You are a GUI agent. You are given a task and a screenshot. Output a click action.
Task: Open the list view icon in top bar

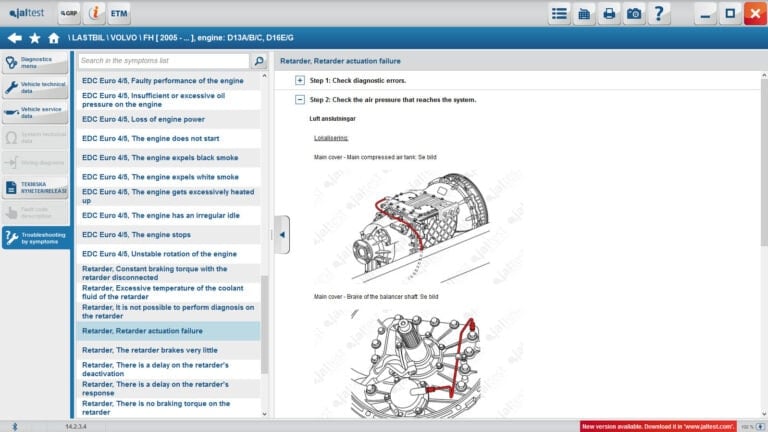pyautogui.click(x=559, y=13)
